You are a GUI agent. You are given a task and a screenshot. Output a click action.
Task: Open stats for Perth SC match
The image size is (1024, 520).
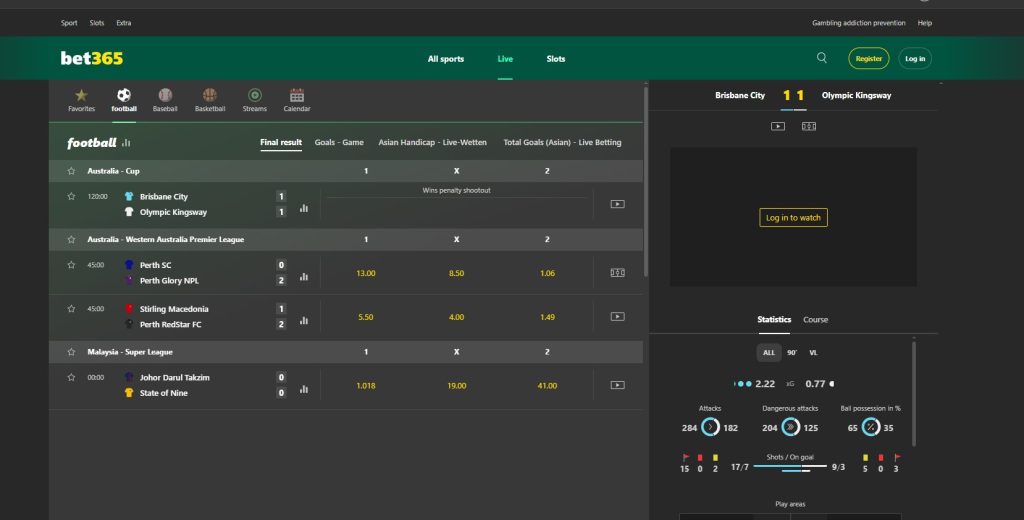click(304, 277)
